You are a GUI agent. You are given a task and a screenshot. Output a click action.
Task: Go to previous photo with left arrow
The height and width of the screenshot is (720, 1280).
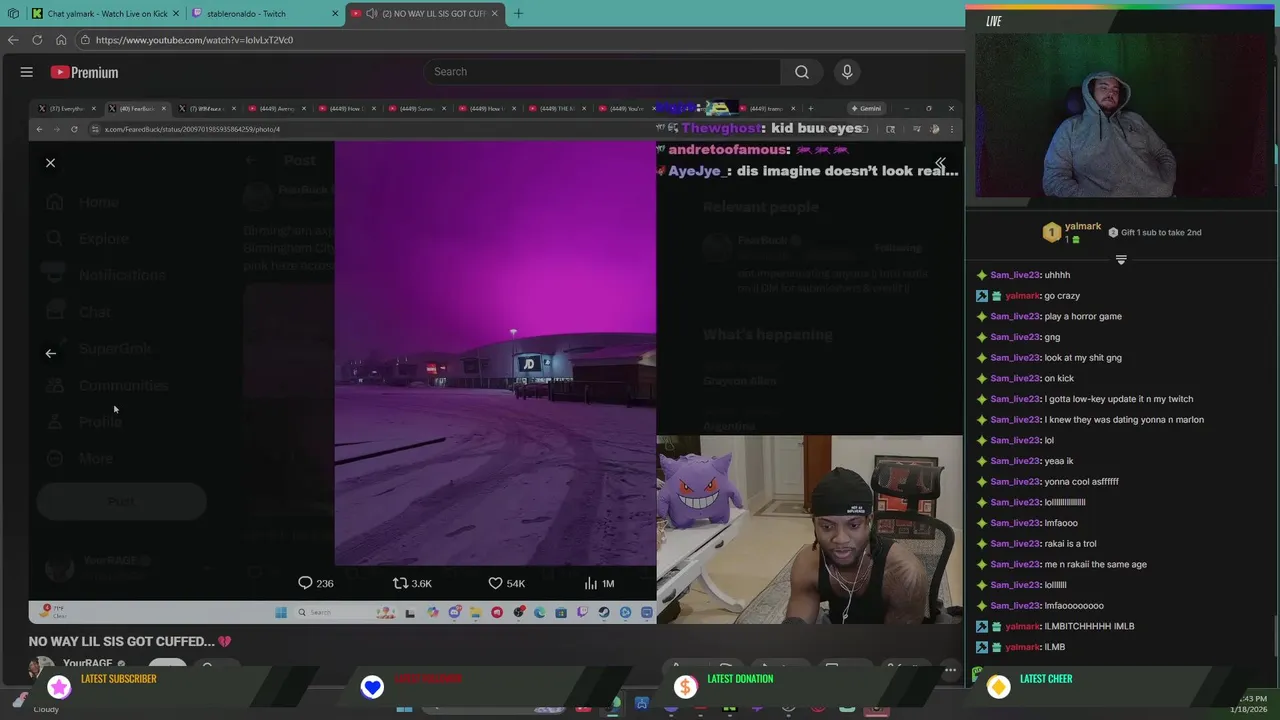click(50, 353)
